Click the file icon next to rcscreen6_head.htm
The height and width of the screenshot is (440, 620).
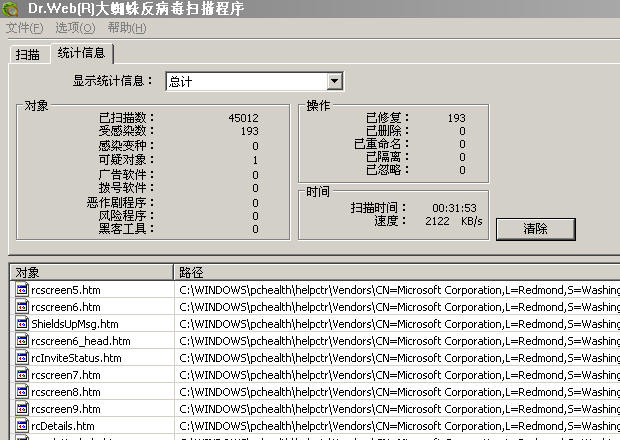click(22, 341)
